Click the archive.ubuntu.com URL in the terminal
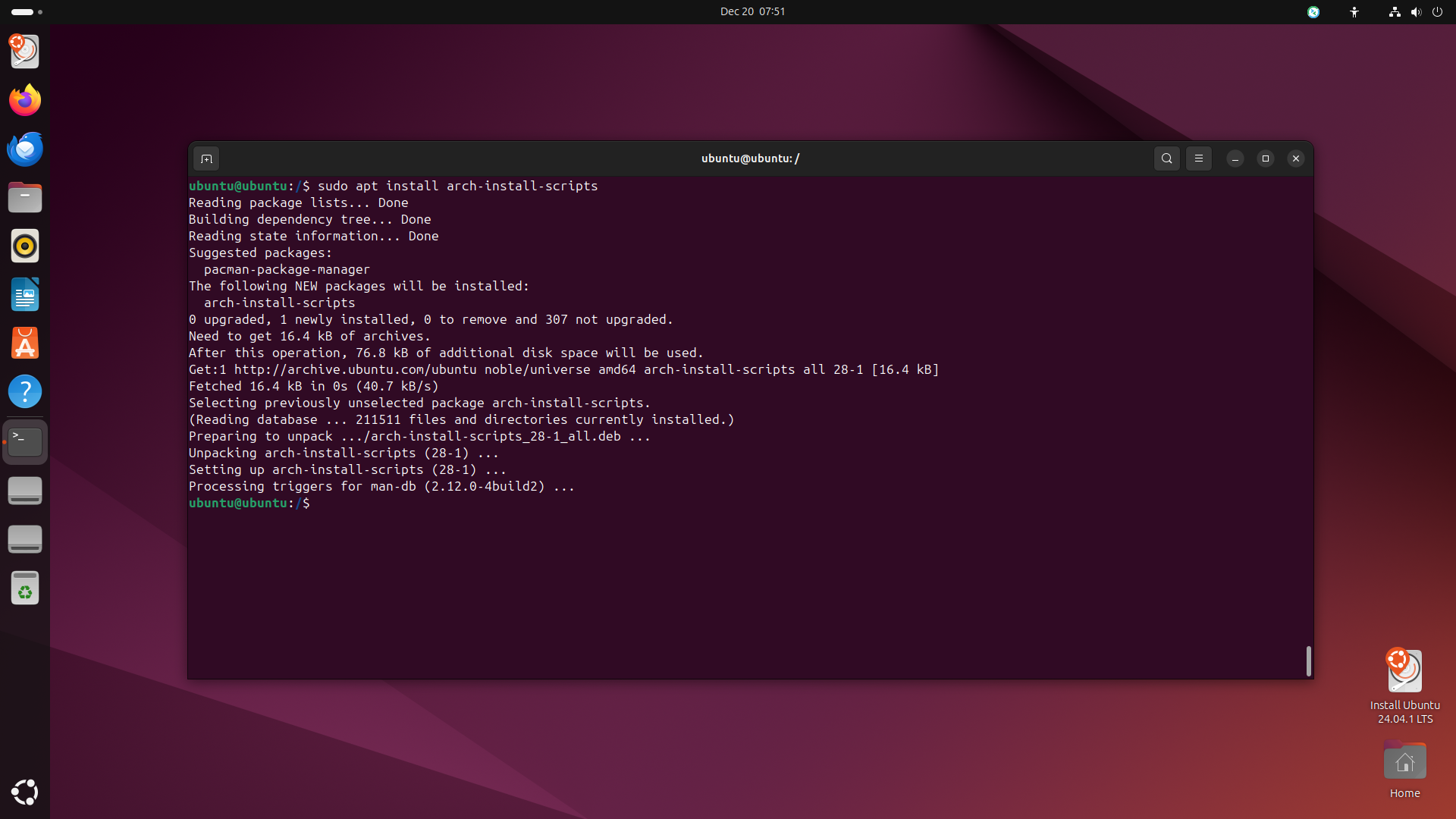This screenshot has height=819, width=1456. pos(356,369)
